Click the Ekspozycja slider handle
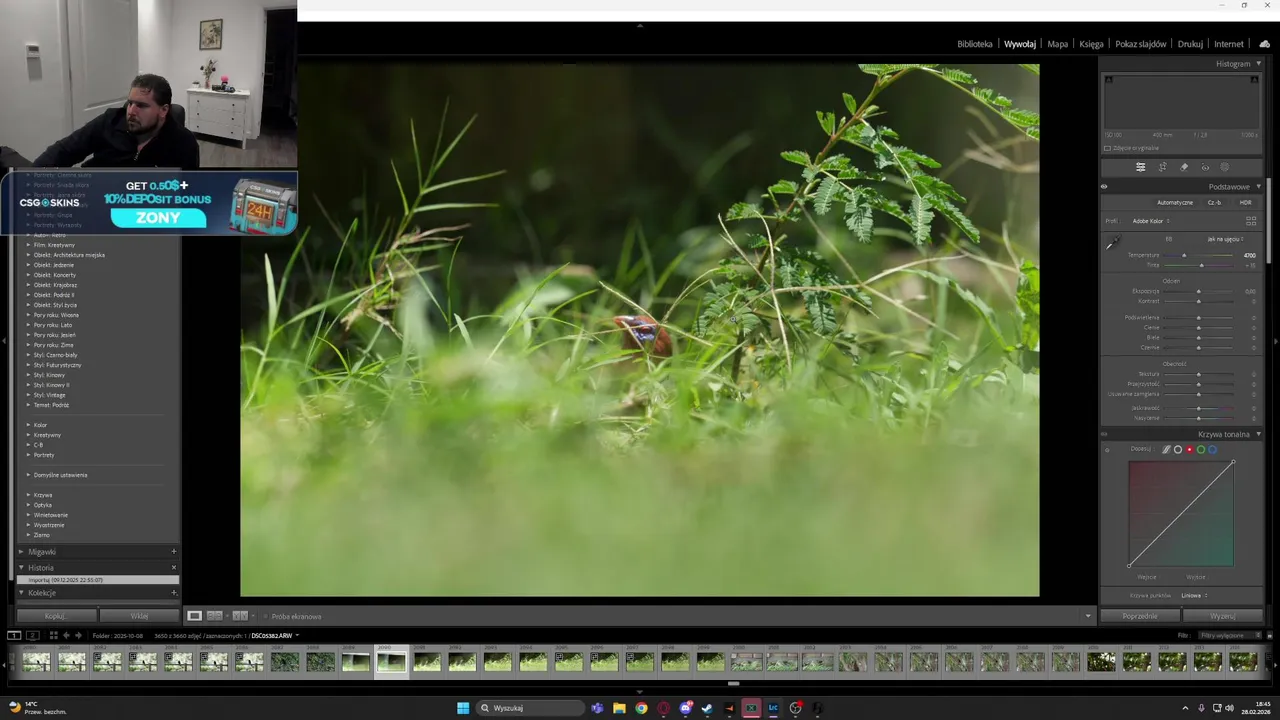The height and width of the screenshot is (720, 1280). (x=1199, y=291)
